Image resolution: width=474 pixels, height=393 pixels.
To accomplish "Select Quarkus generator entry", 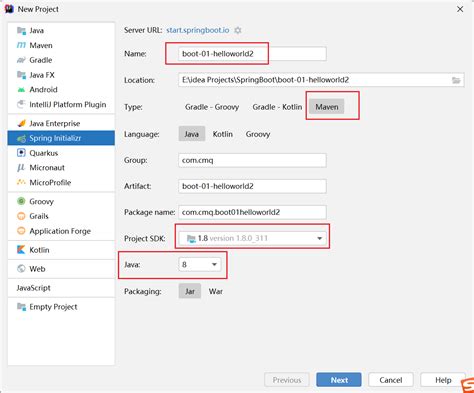I will pyautogui.click(x=61, y=153).
